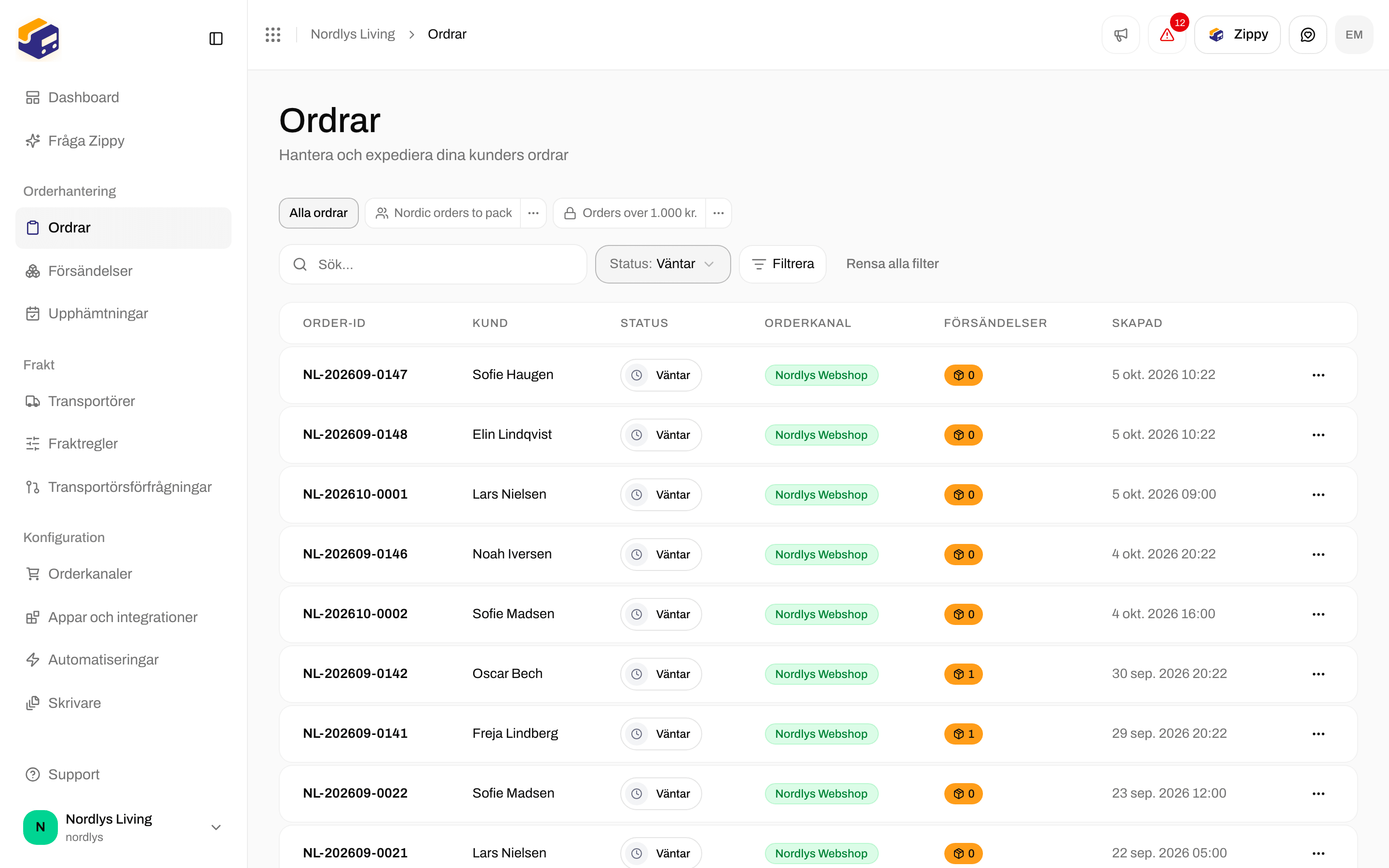The height and width of the screenshot is (868, 1389).
Task: Open the announcements megaphone icon
Action: [x=1120, y=34]
